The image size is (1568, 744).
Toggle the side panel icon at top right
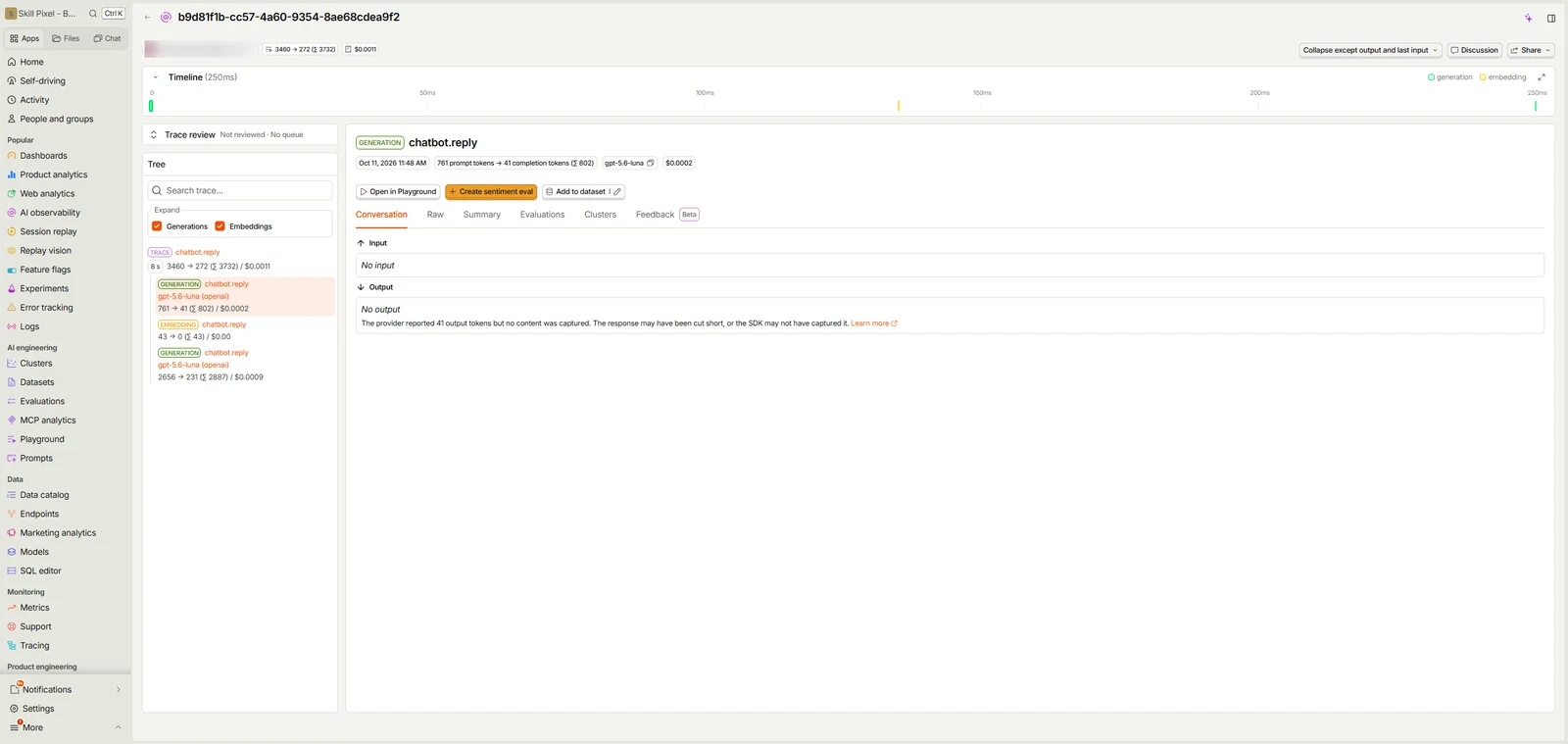tap(1551, 18)
